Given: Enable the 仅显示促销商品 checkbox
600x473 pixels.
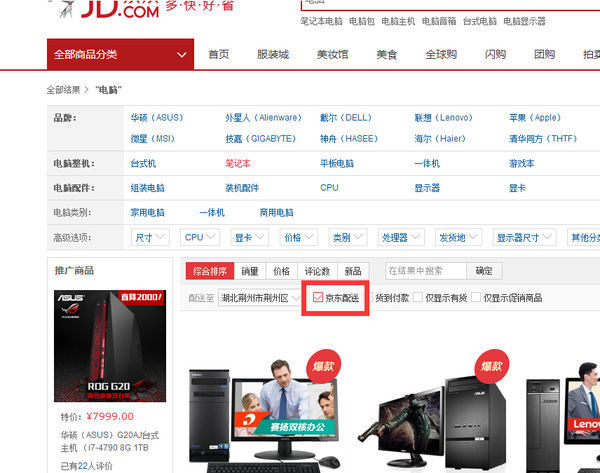Looking at the screenshot, I should pyautogui.click(x=476, y=297).
